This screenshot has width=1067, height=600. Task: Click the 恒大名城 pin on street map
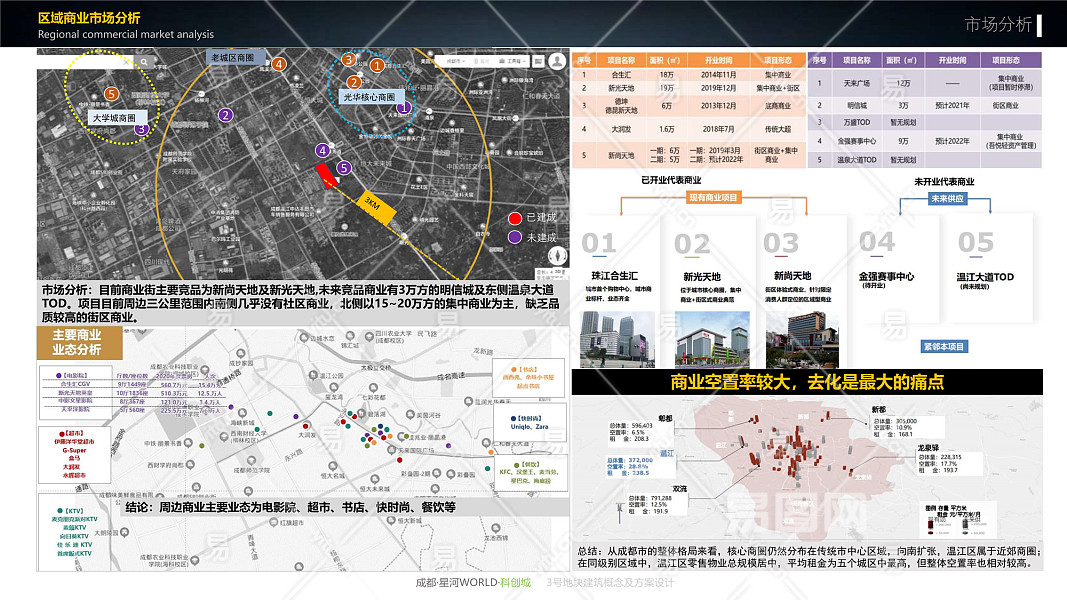point(333,467)
